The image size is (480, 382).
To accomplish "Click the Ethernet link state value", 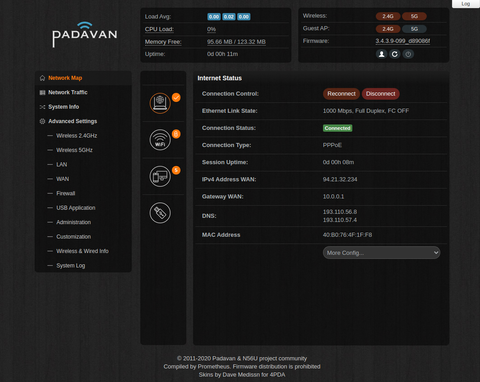I will coord(366,111).
